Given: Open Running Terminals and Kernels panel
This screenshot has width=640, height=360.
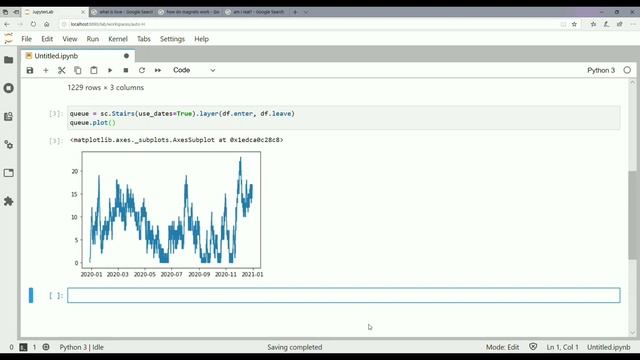Looking at the screenshot, I should pos(9,88).
